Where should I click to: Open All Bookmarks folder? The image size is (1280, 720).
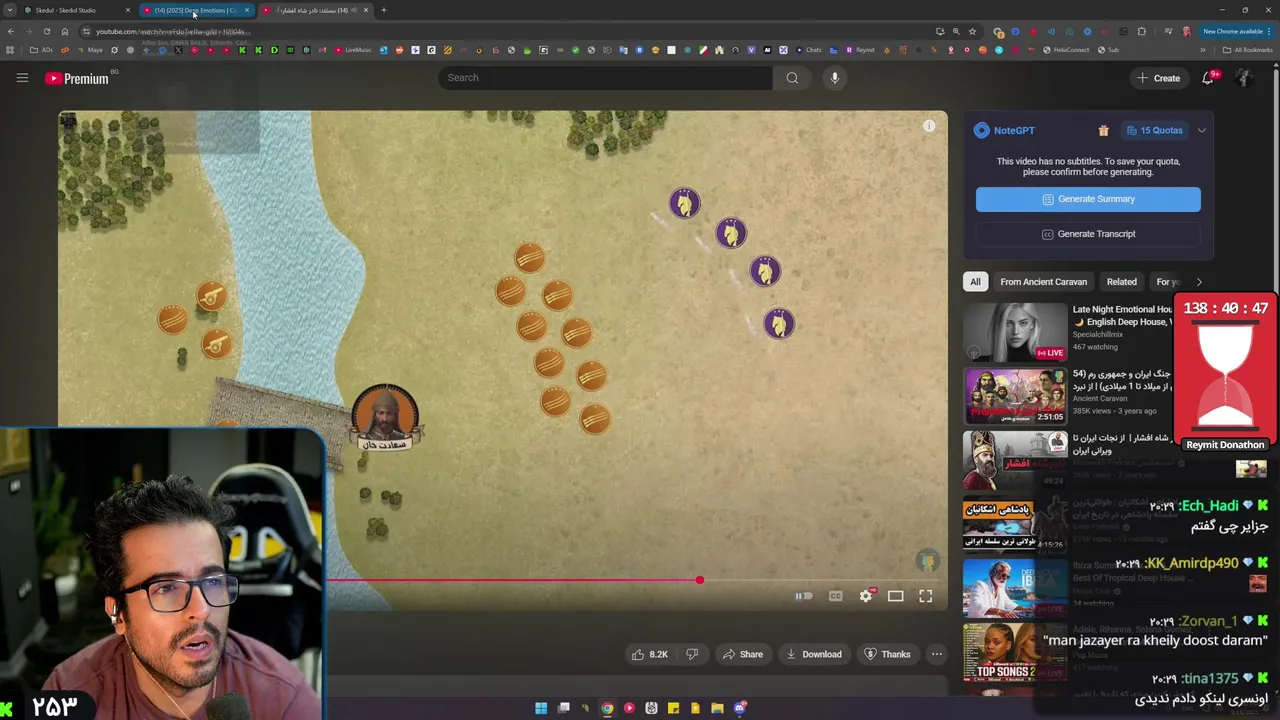point(1249,50)
